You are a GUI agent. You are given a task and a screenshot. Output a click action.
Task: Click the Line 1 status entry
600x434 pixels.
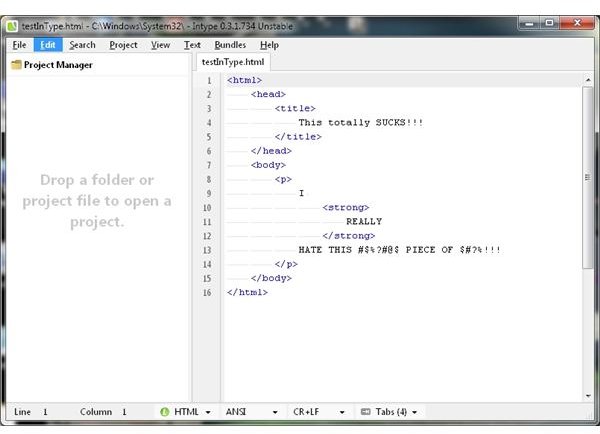click(x=31, y=412)
